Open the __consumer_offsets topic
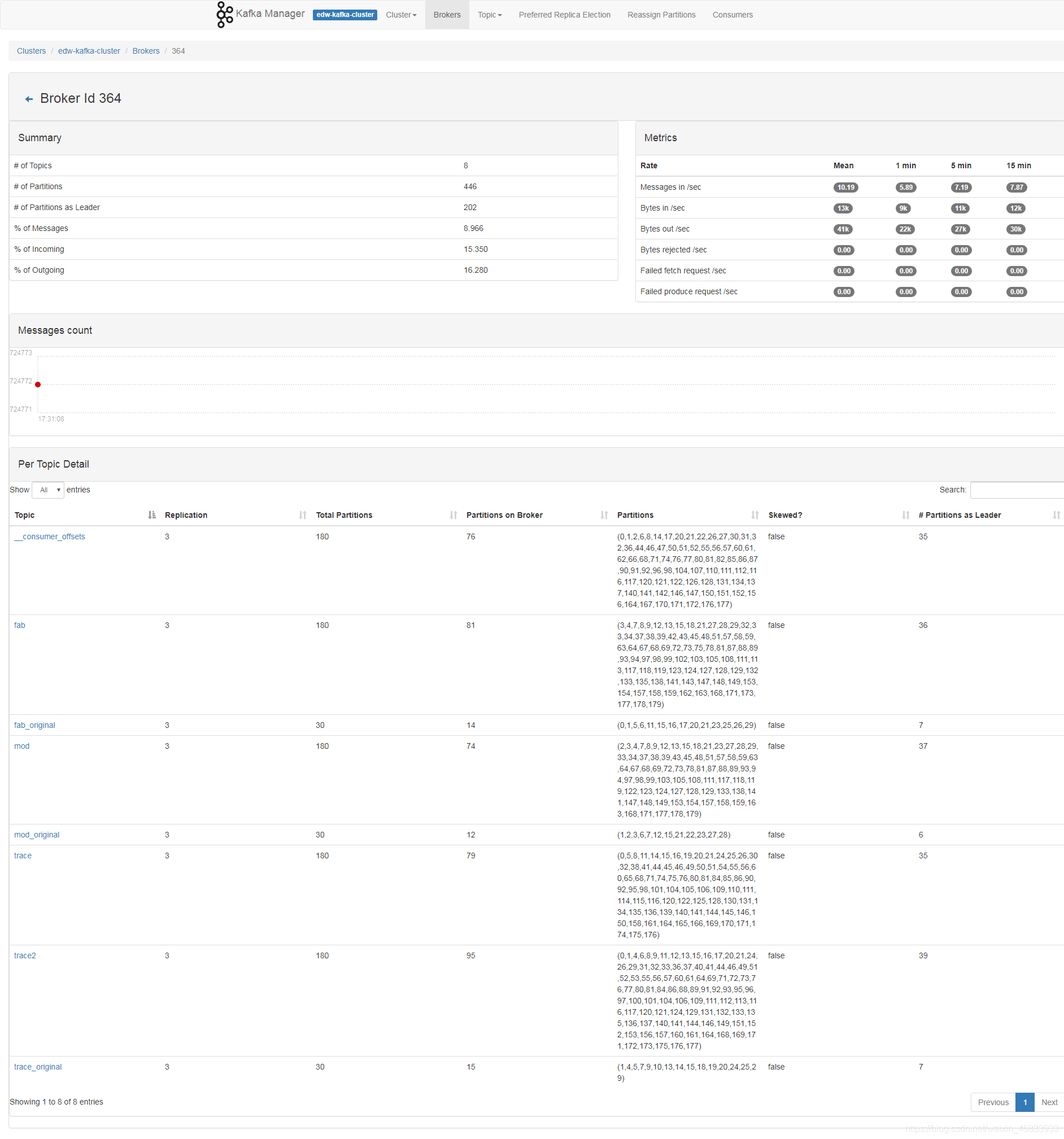This screenshot has width=1064, height=1139. pos(49,537)
